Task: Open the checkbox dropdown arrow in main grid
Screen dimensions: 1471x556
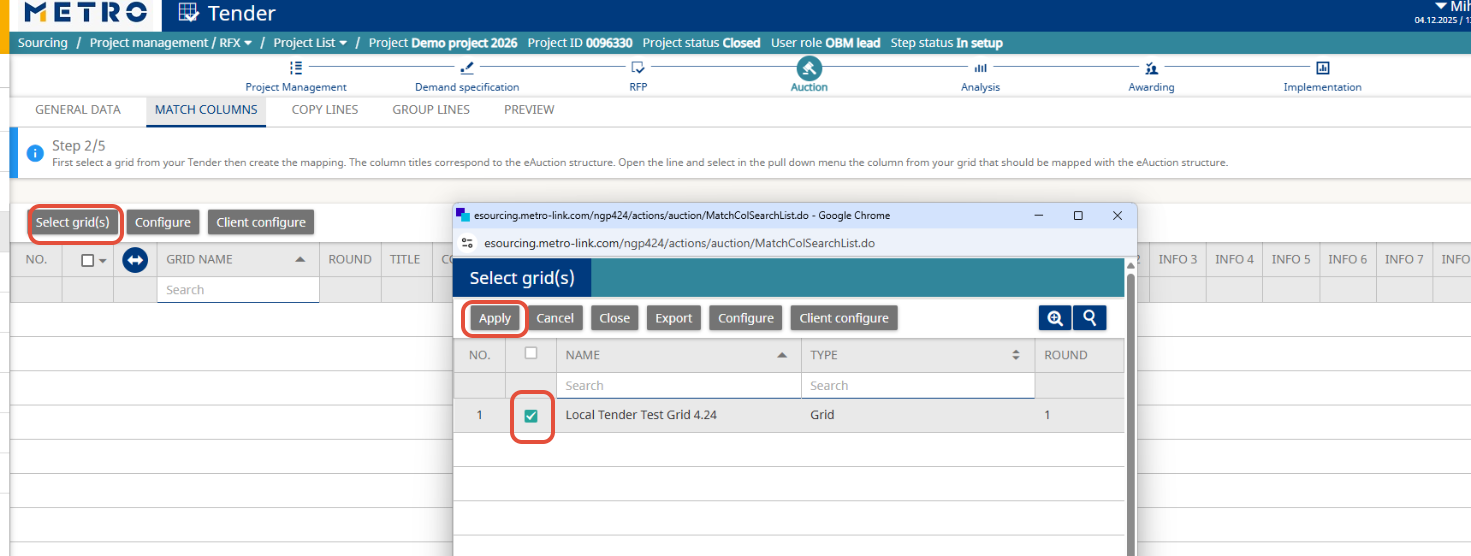Action: [x=102, y=261]
